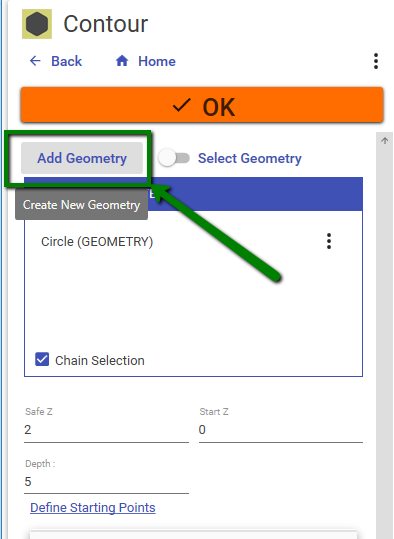The height and width of the screenshot is (539, 394).
Task: Toggle the Select Geometry switch
Action: tap(174, 158)
